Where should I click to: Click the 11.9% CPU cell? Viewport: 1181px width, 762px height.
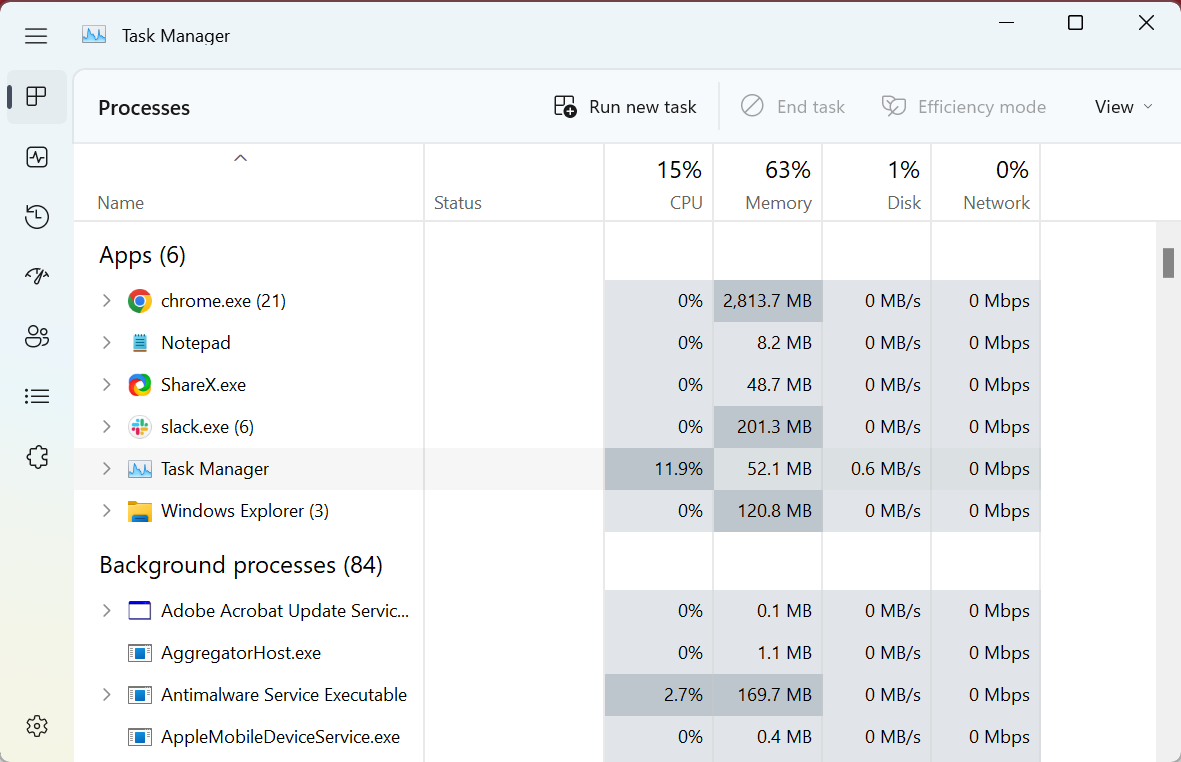[x=659, y=469]
